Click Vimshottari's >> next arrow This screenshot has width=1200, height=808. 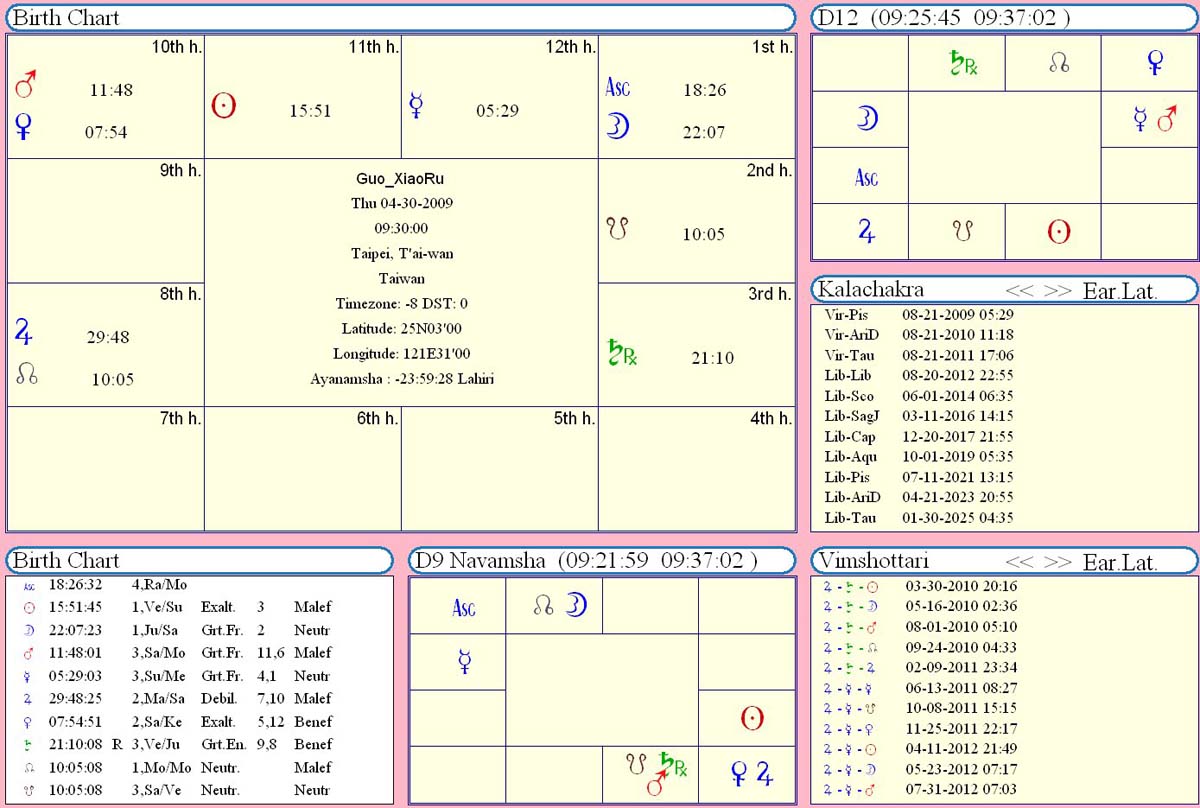[1057, 562]
